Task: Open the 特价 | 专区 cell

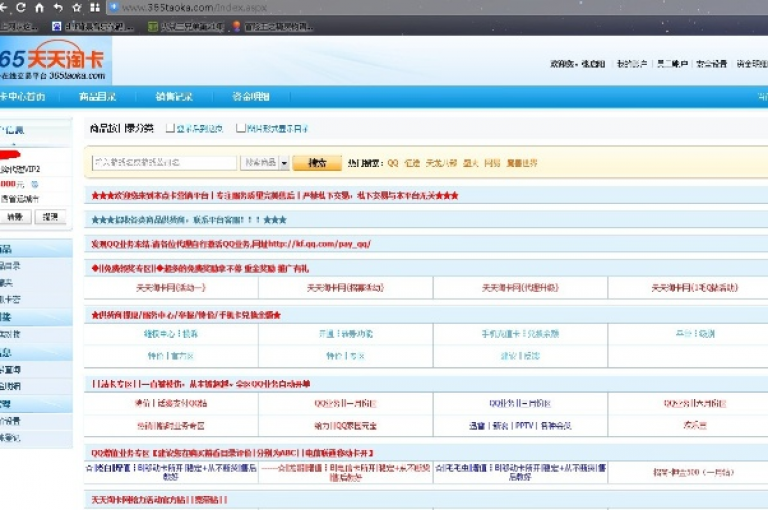Action: (345, 356)
